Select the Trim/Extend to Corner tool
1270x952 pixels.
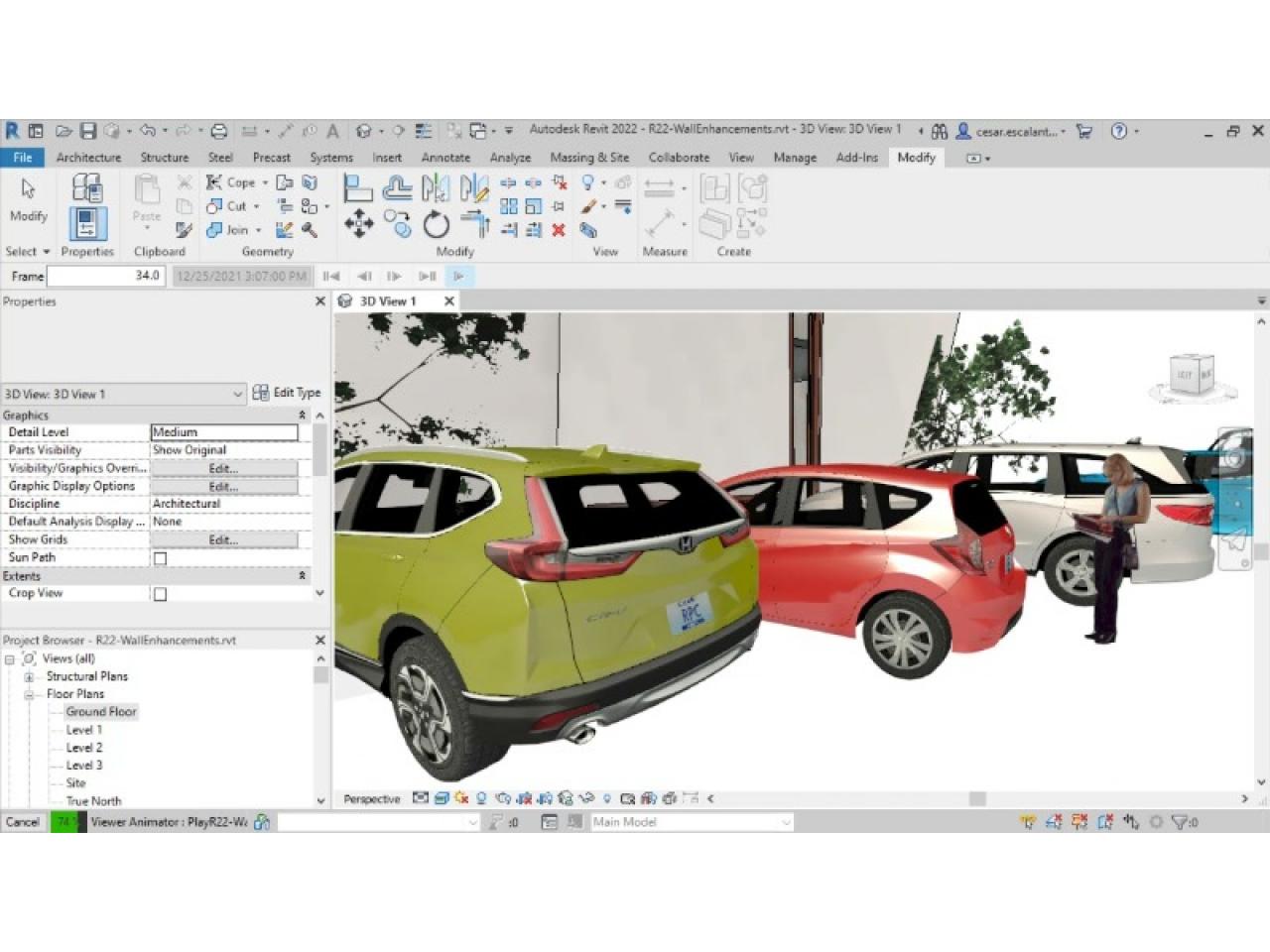pyautogui.click(x=475, y=225)
